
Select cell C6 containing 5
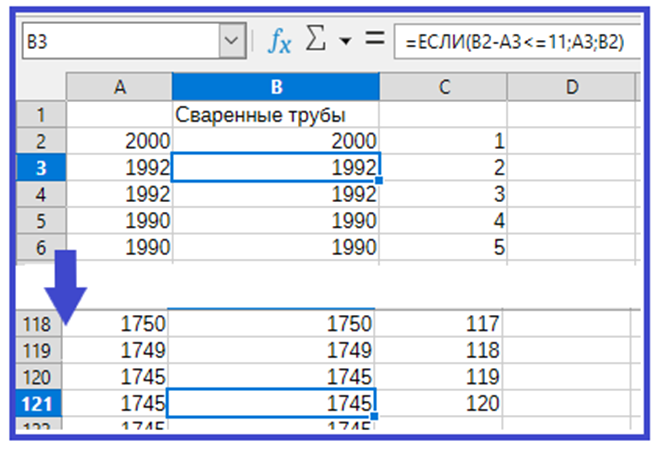[x=444, y=245]
